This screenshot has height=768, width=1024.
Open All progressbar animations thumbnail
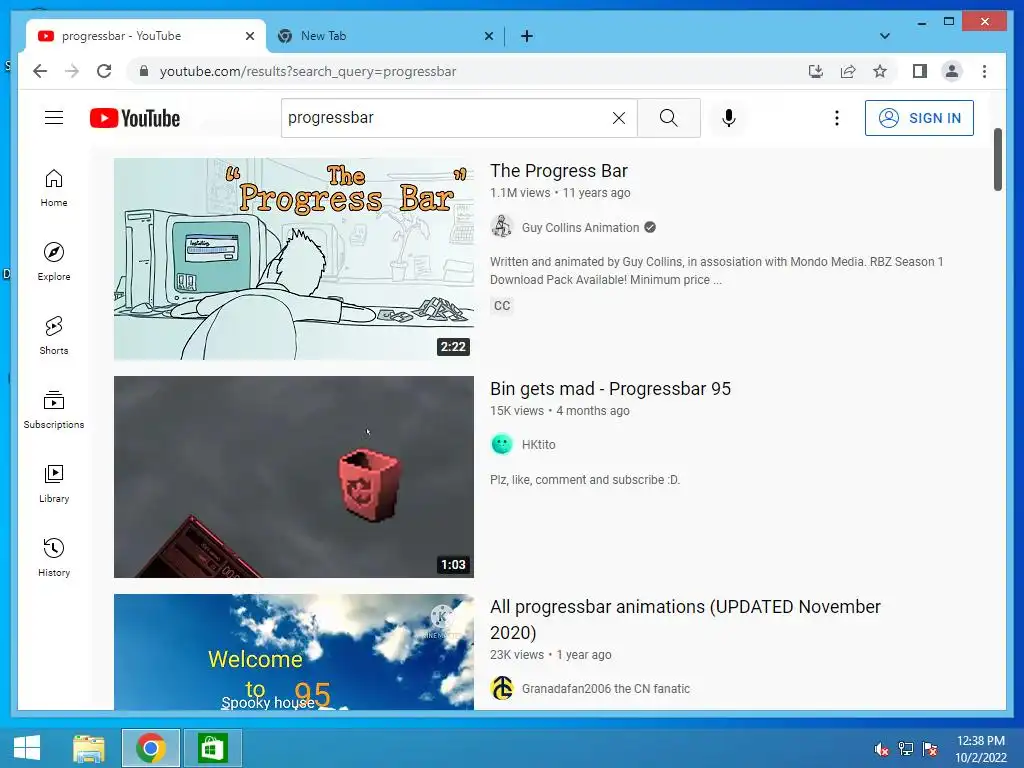293,652
